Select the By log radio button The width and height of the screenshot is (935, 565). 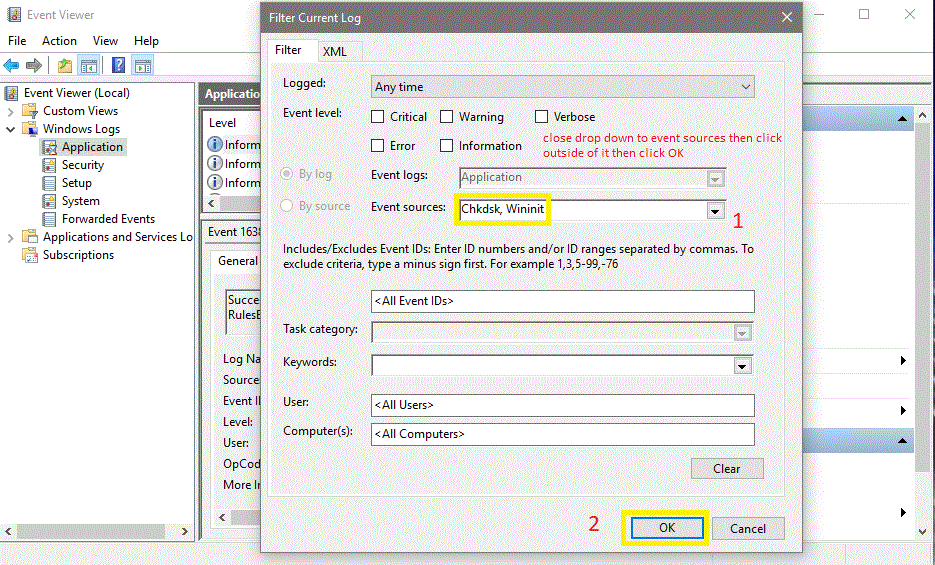tap(287, 174)
